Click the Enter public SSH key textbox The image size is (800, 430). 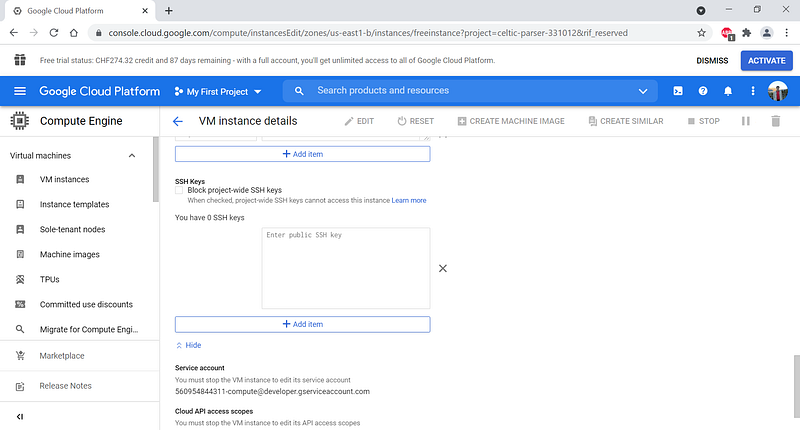coord(346,268)
